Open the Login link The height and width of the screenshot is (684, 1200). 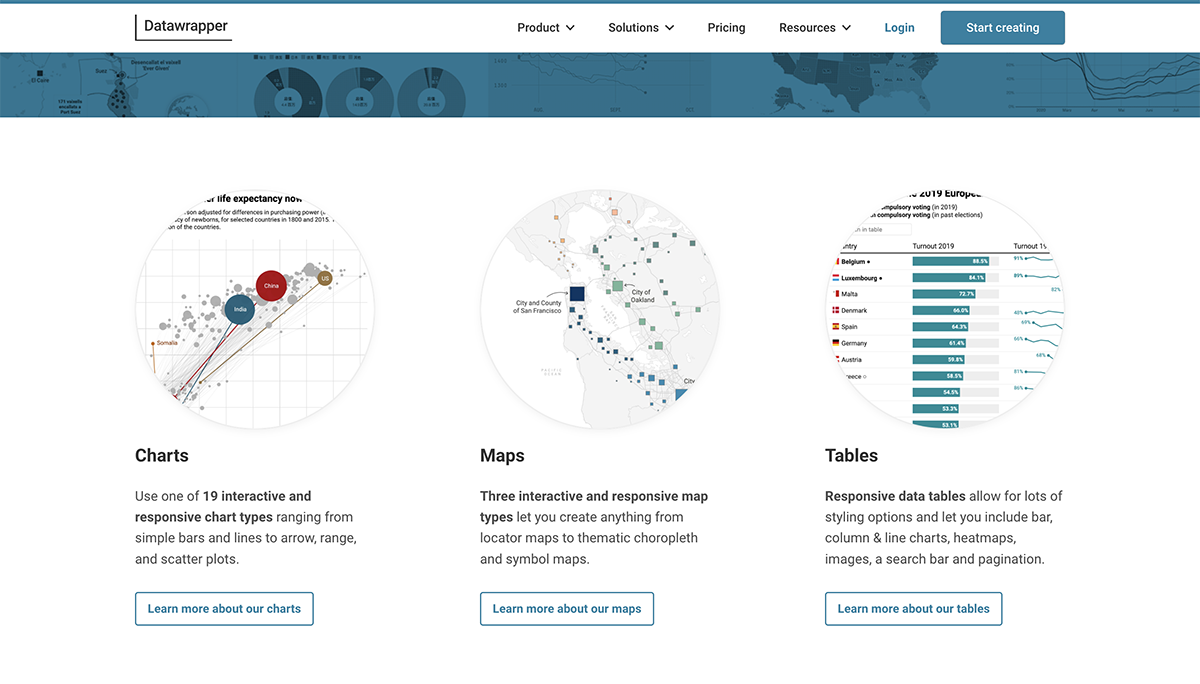click(x=899, y=28)
